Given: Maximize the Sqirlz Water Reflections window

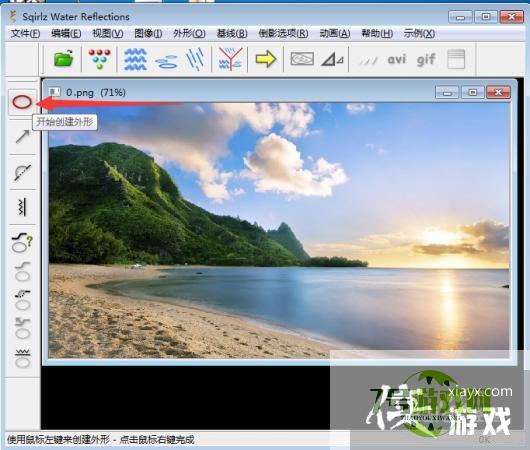Looking at the screenshot, I should click(486, 17).
